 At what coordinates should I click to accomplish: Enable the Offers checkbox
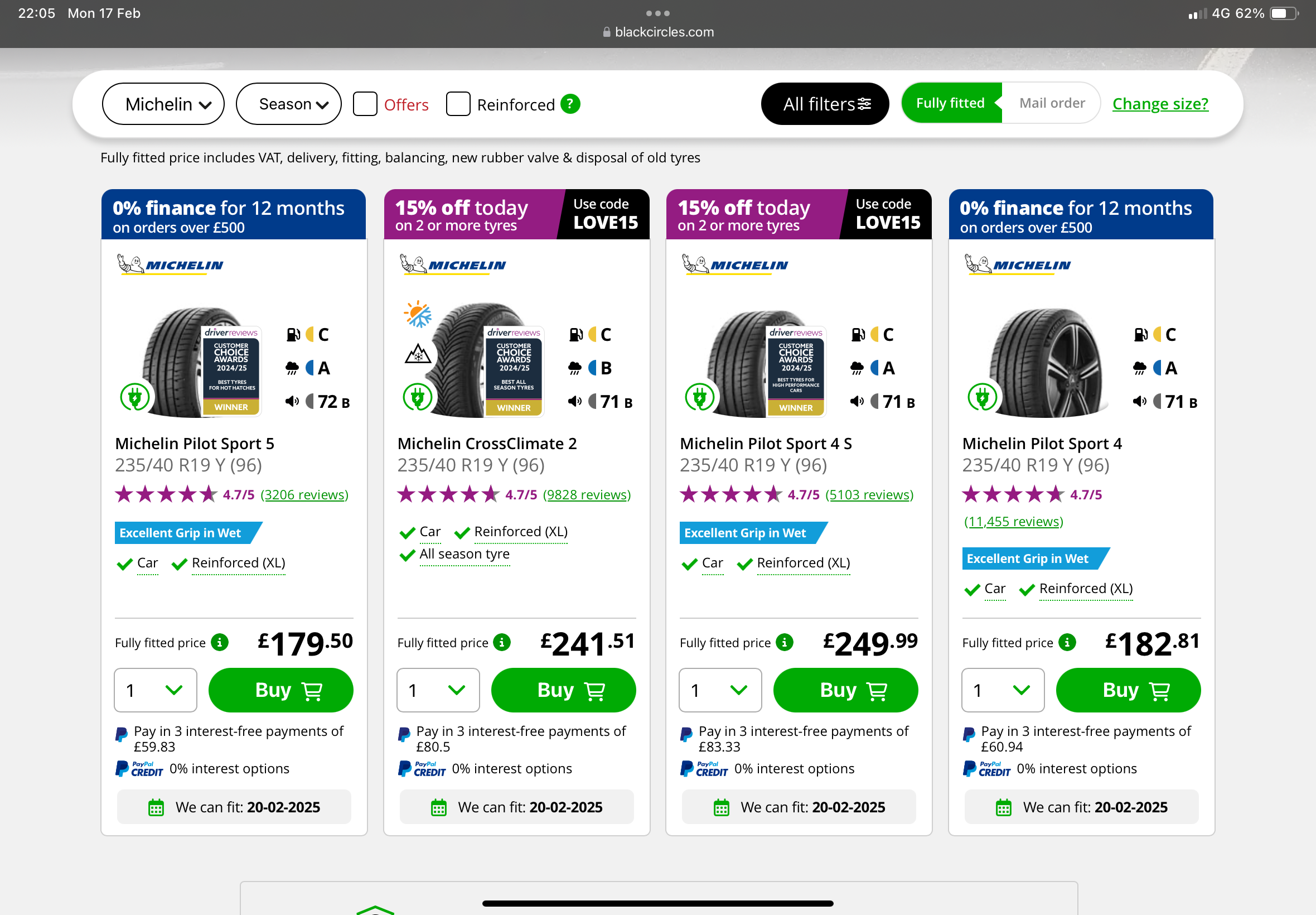point(365,104)
